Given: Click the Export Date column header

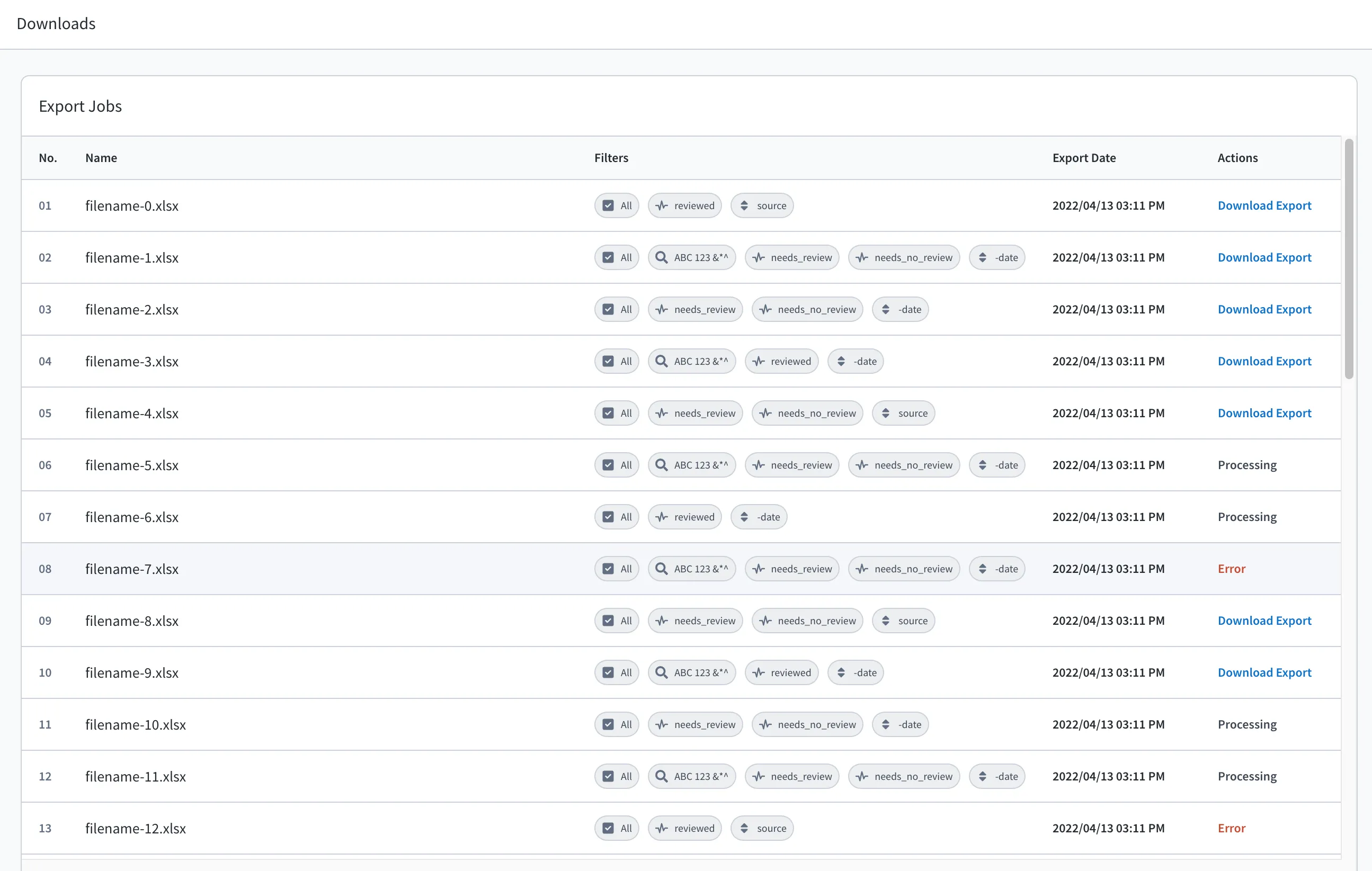Looking at the screenshot, I should (x=1084, y=158).
